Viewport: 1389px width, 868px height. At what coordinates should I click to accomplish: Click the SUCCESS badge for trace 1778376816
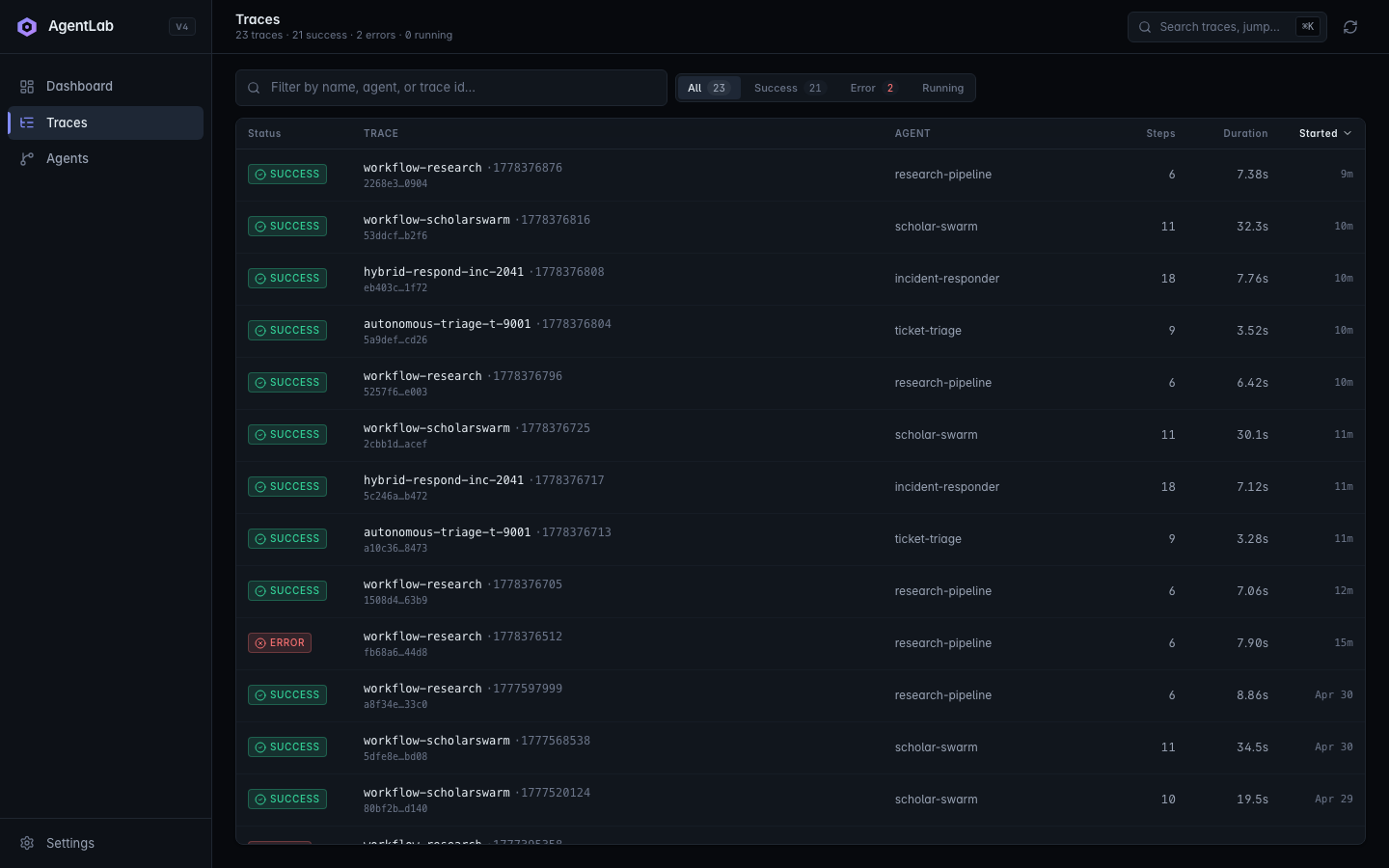(287, 227)
